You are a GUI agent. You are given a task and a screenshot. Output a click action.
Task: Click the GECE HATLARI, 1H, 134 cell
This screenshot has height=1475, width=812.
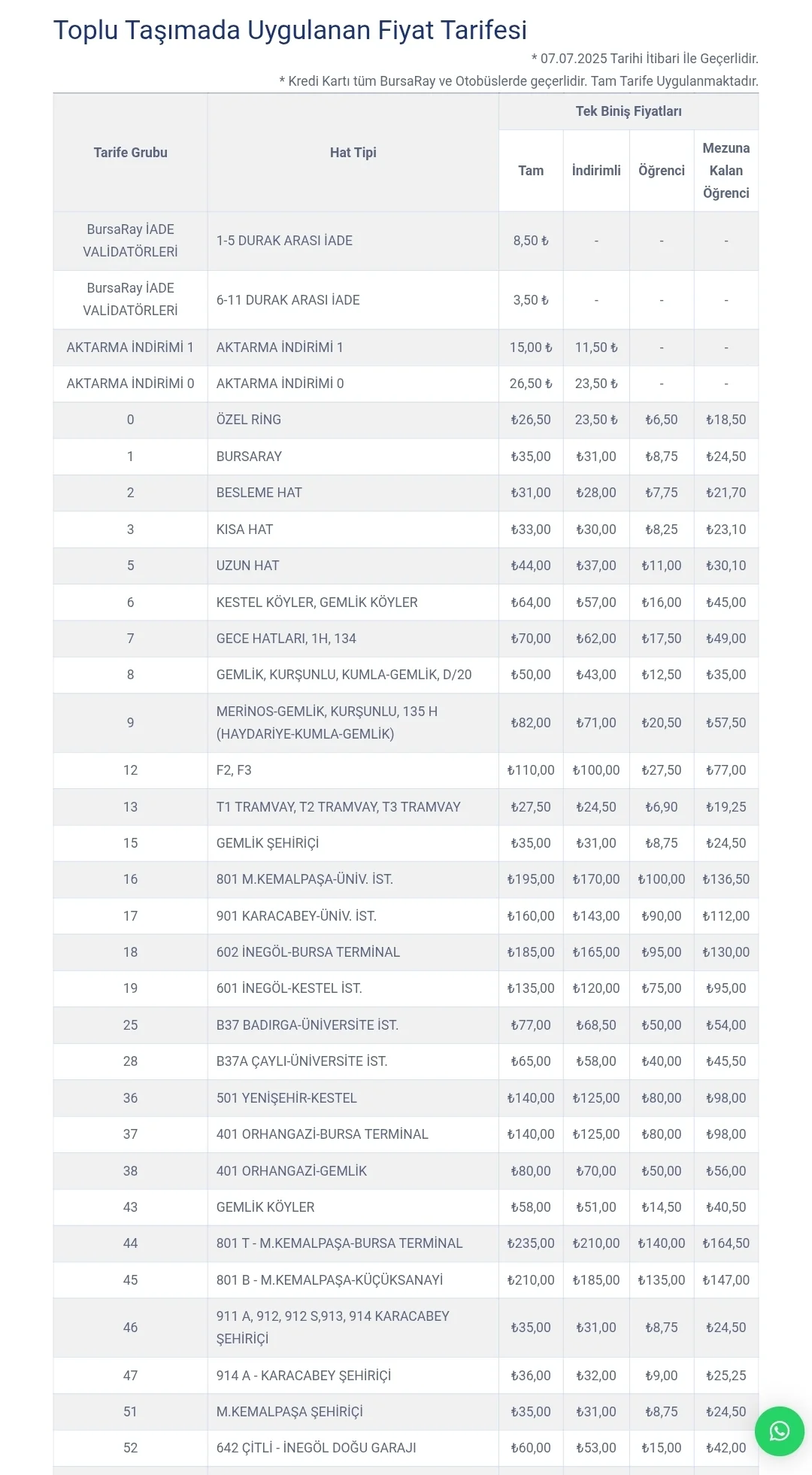point(286,639)
